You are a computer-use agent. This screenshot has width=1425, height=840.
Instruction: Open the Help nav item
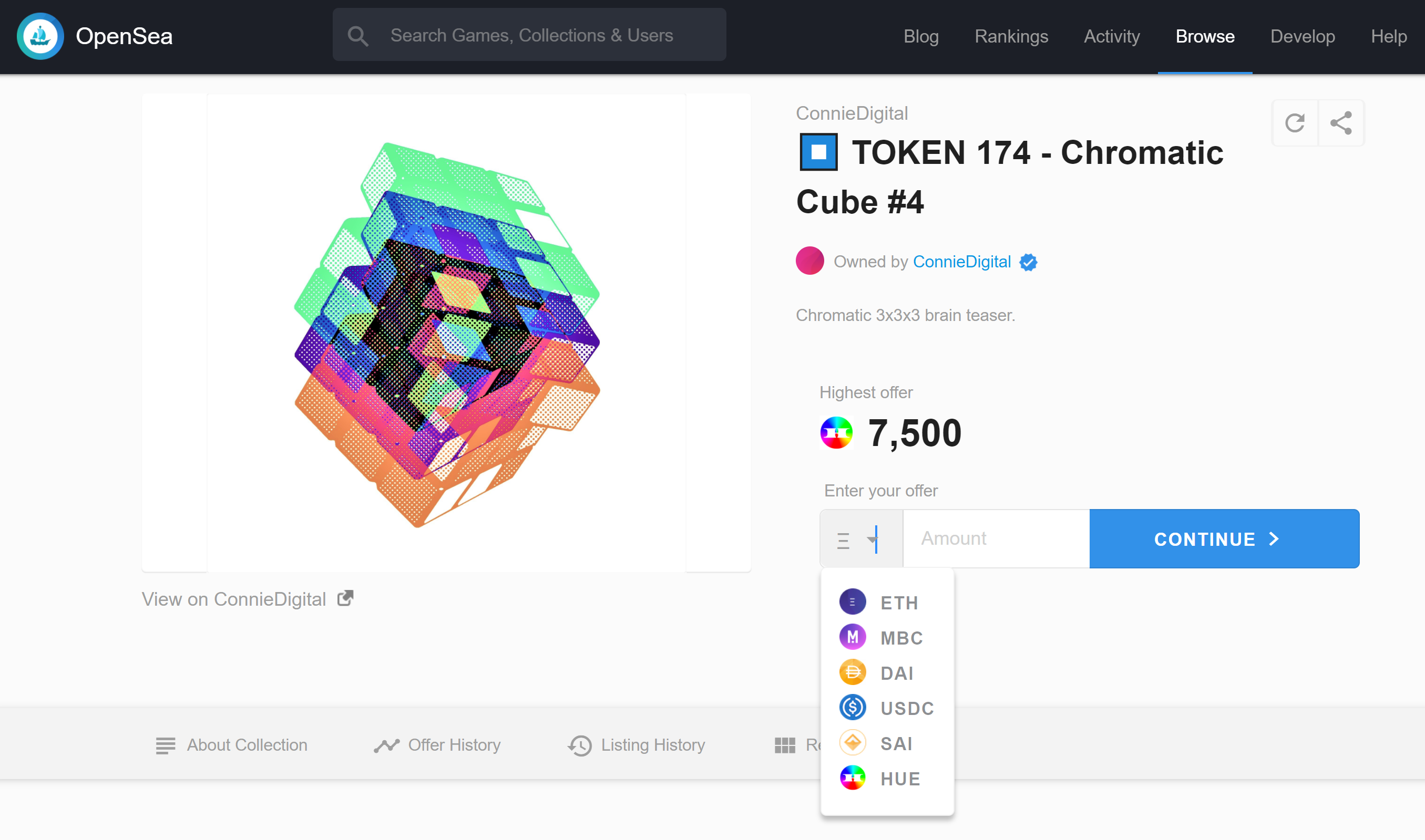pyautogui.click(x=1388, y=36)
